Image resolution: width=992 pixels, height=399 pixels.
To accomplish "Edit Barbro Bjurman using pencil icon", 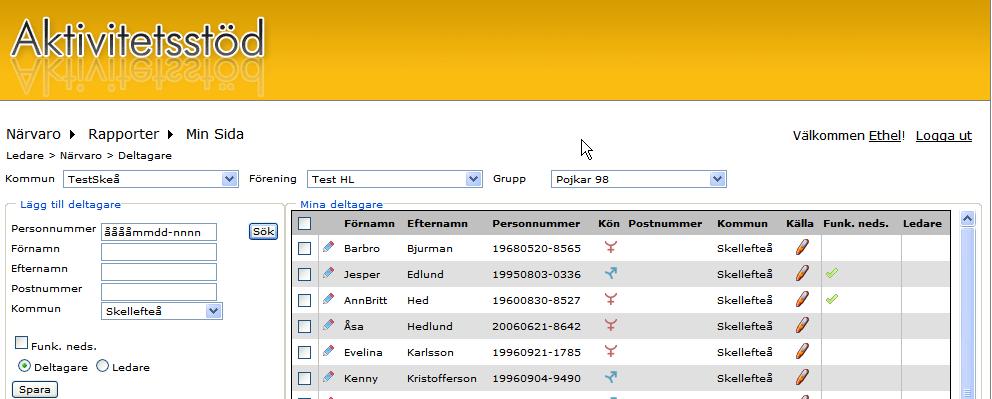I will pyautogui.click(x=328, y=247).
